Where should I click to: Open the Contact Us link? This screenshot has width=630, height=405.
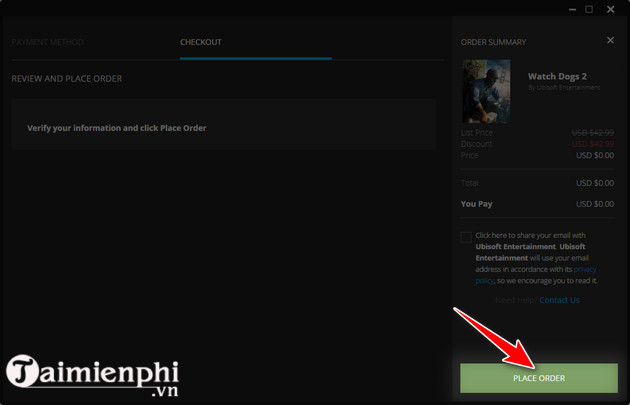tap(560, 300)
